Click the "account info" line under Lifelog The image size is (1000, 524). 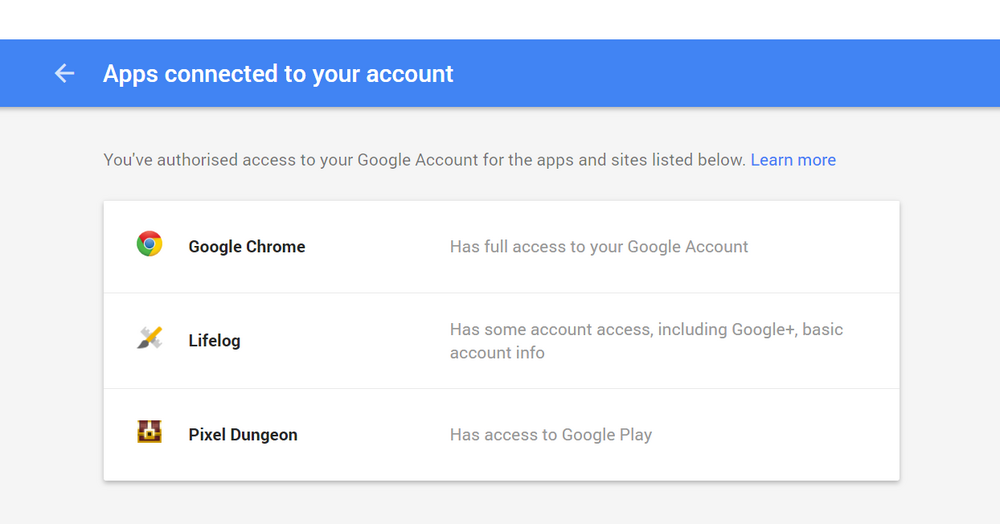497,353
